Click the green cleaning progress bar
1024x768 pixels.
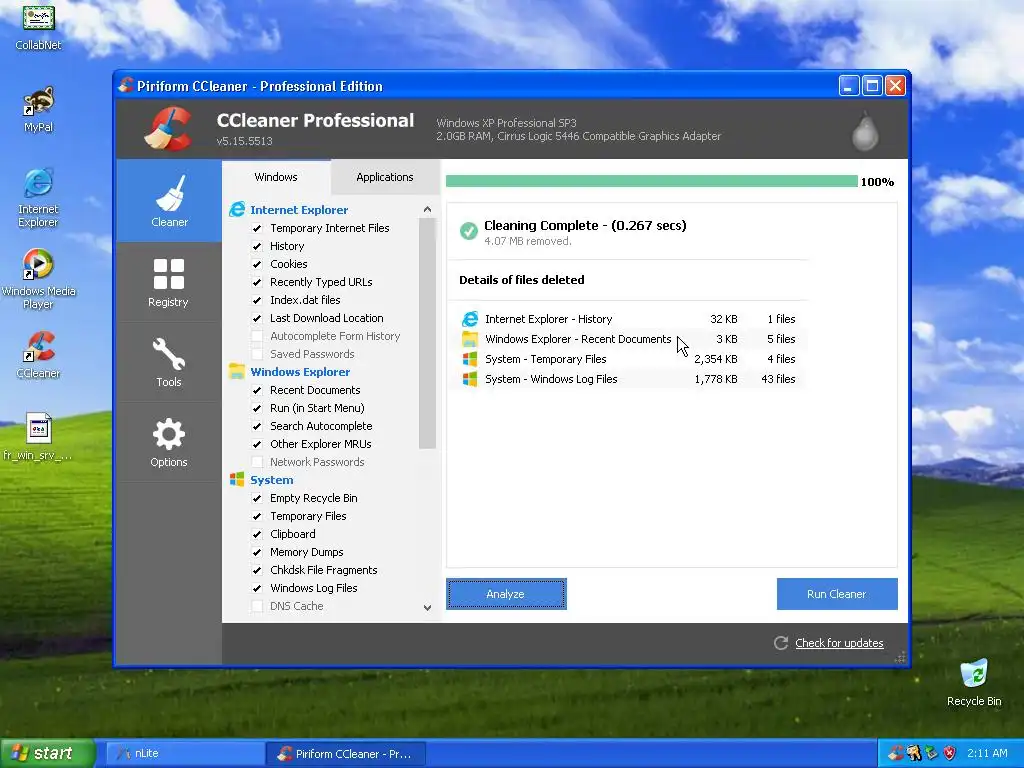(652, 181)
